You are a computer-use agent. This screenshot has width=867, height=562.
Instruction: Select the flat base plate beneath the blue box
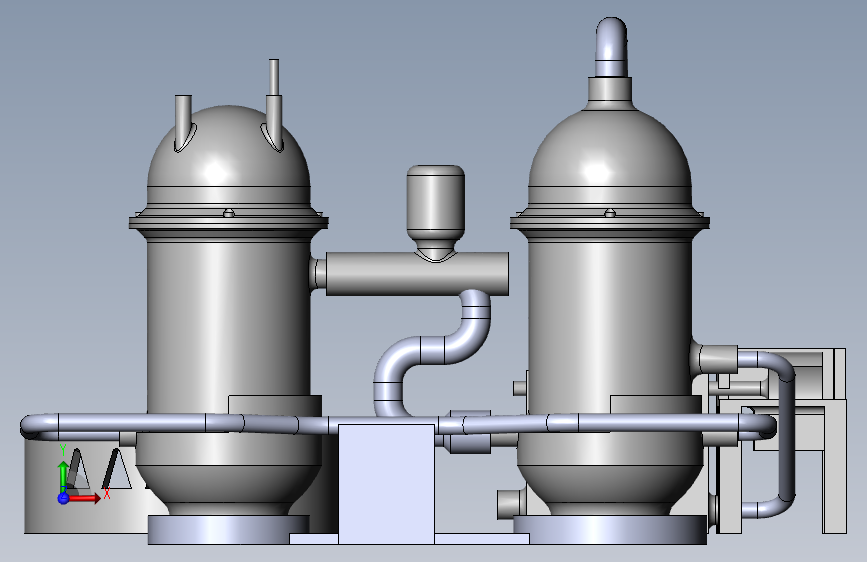click(409, 539)
